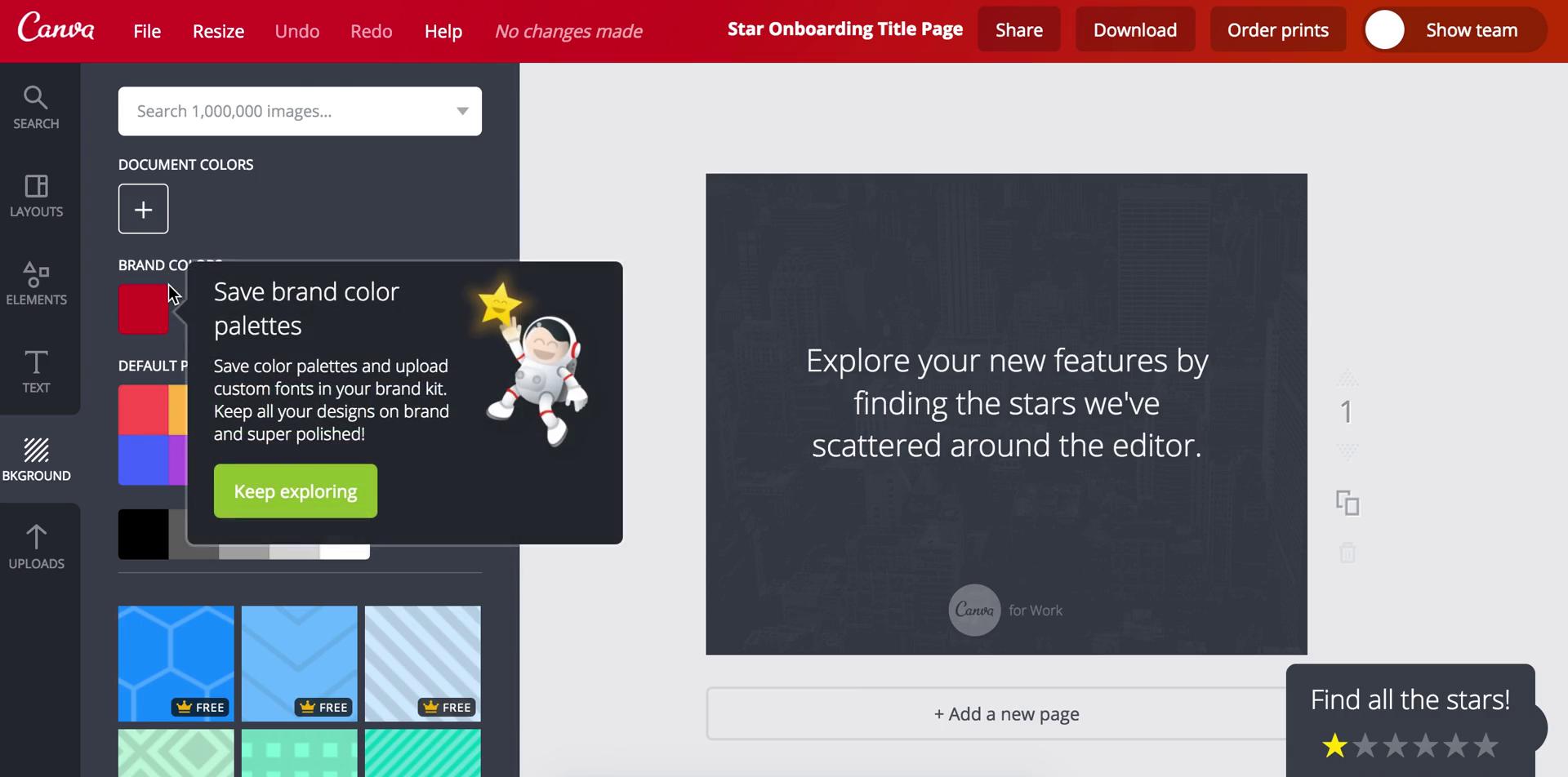Image resolution: width=1568 pixels, height=777 pixels.
Task: Click Keep exploring button
Action: tap(296, 491)
